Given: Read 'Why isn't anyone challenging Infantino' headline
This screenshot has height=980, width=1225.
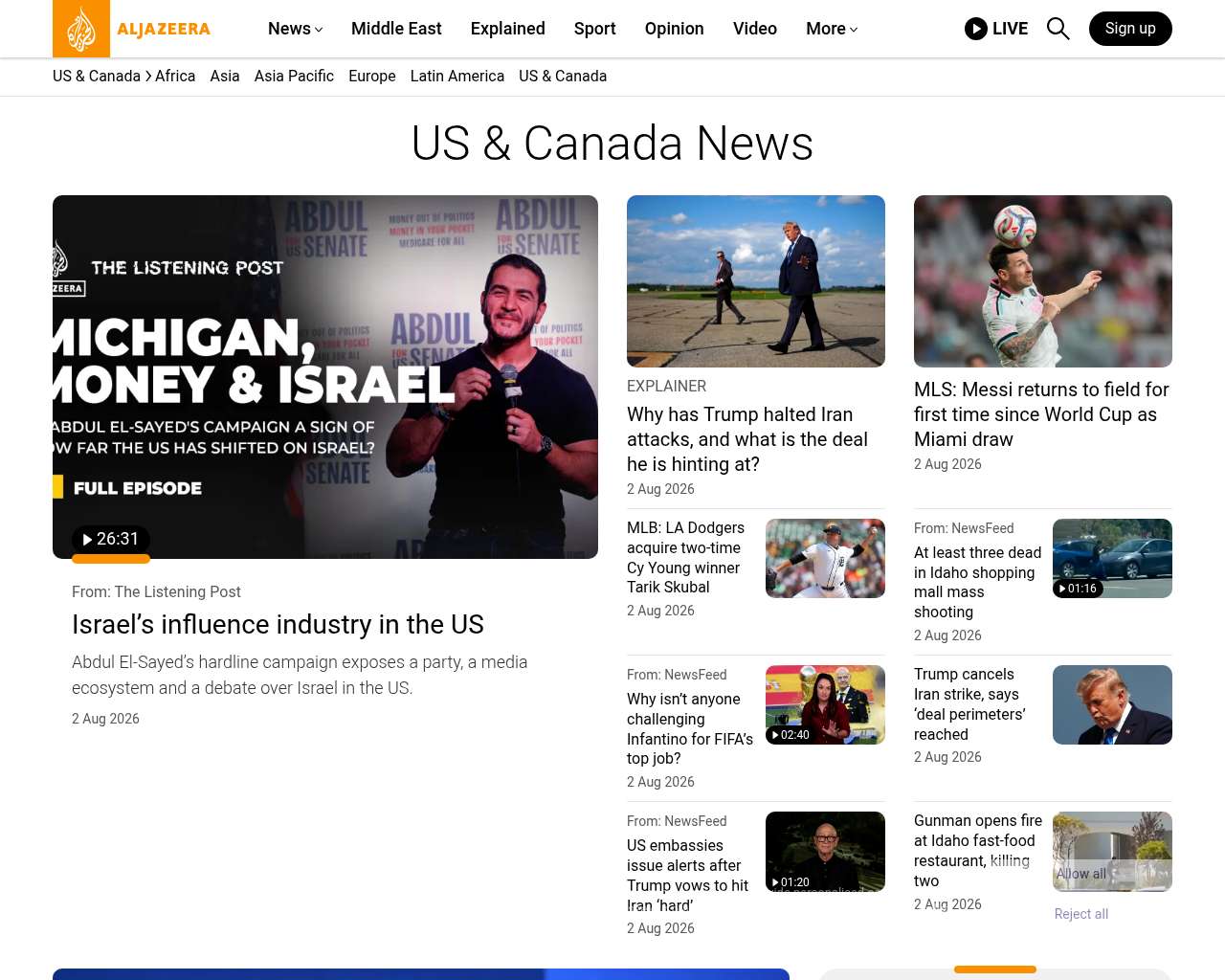Looking at the screenshot, I should pyautogui.click(x=690, y=728).
